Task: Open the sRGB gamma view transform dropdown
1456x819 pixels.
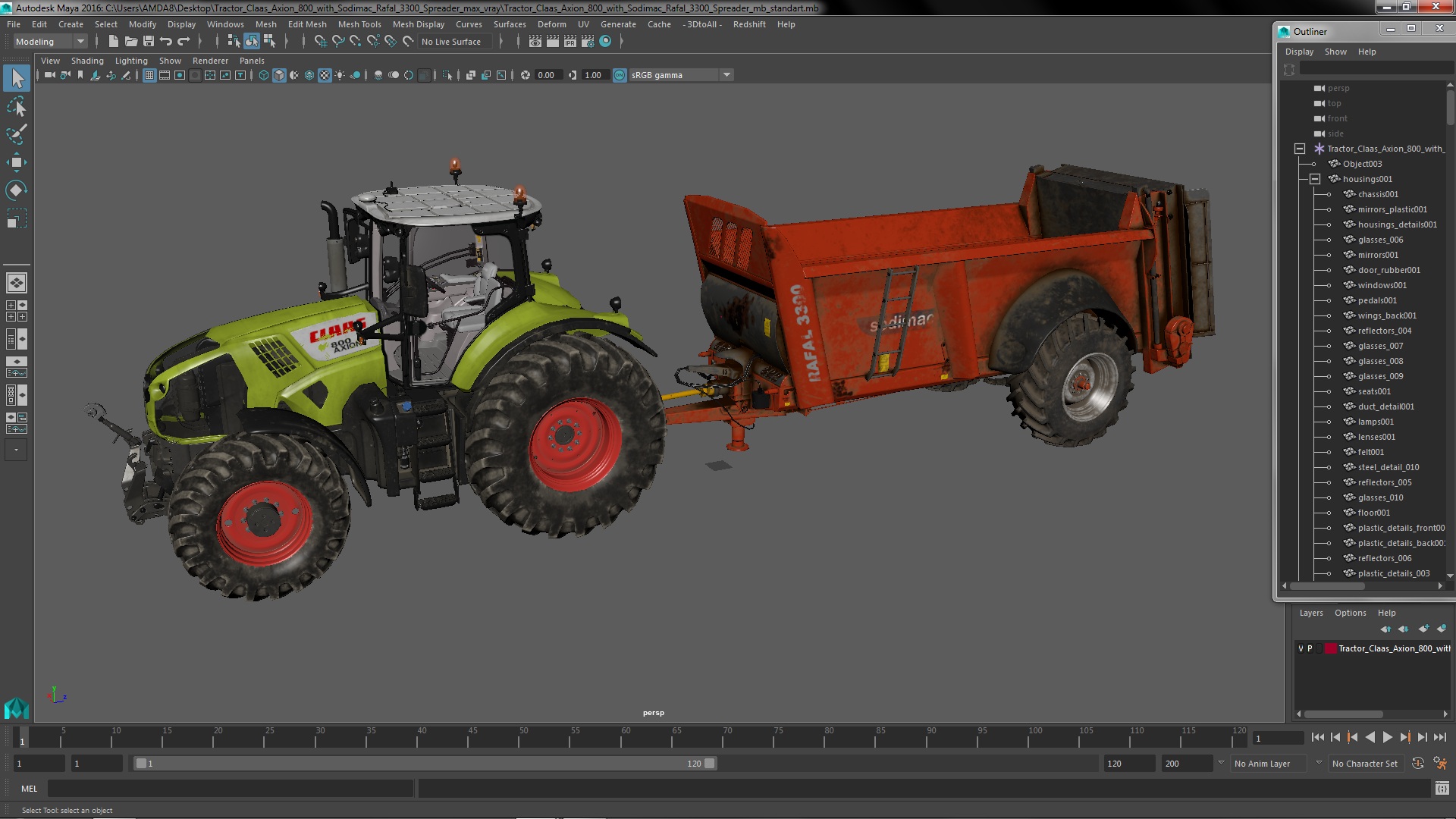Action: 726,75
